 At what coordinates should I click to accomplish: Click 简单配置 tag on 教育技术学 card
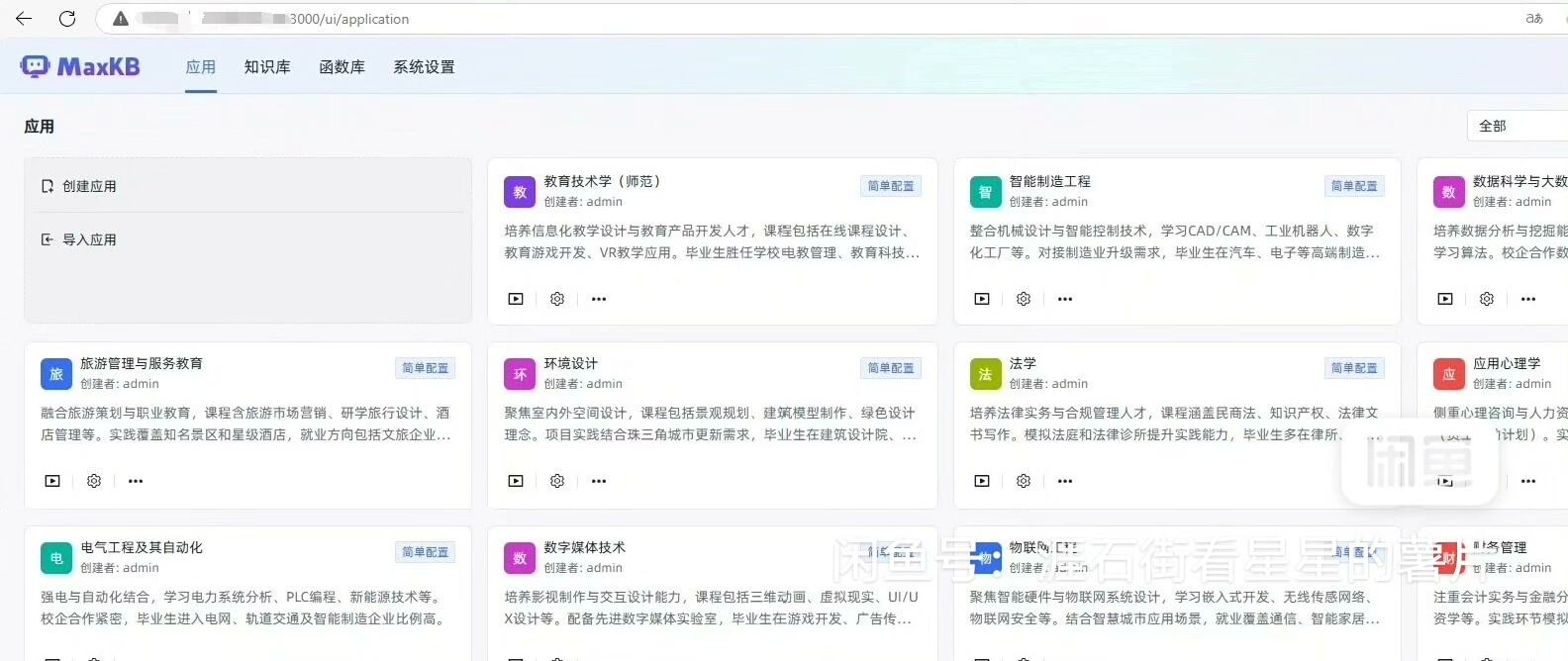pos(891,186)
